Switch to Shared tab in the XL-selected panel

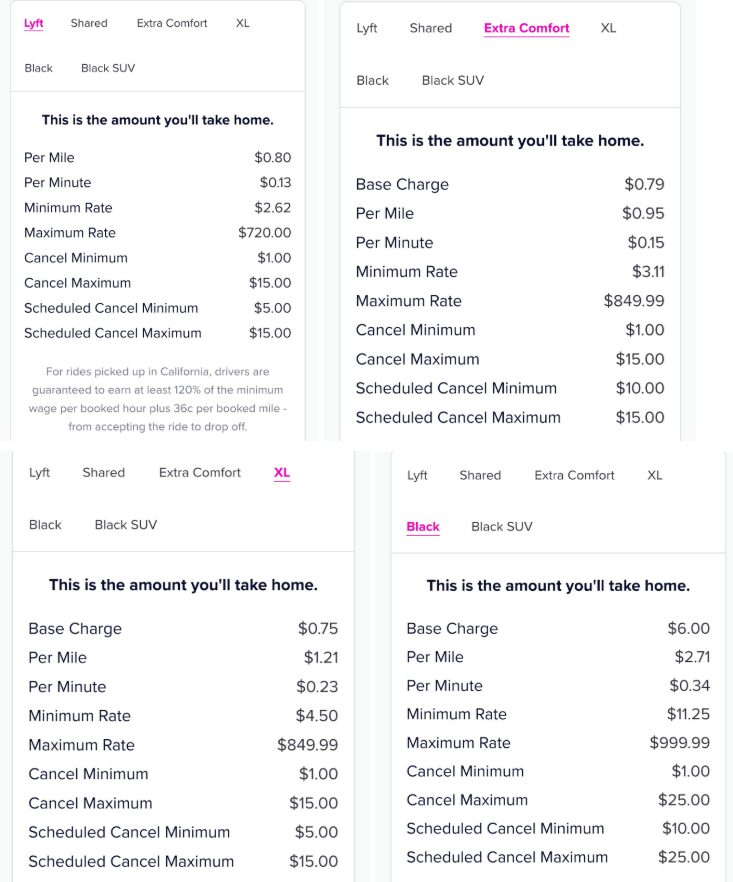coord(104,472)
